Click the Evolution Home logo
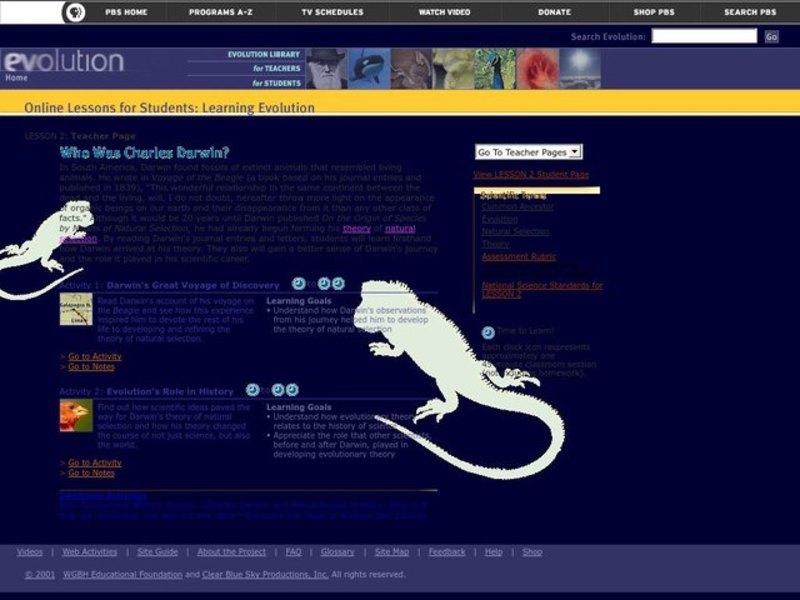Viewport: 800px width, 600px height. (x=60, y=60)
